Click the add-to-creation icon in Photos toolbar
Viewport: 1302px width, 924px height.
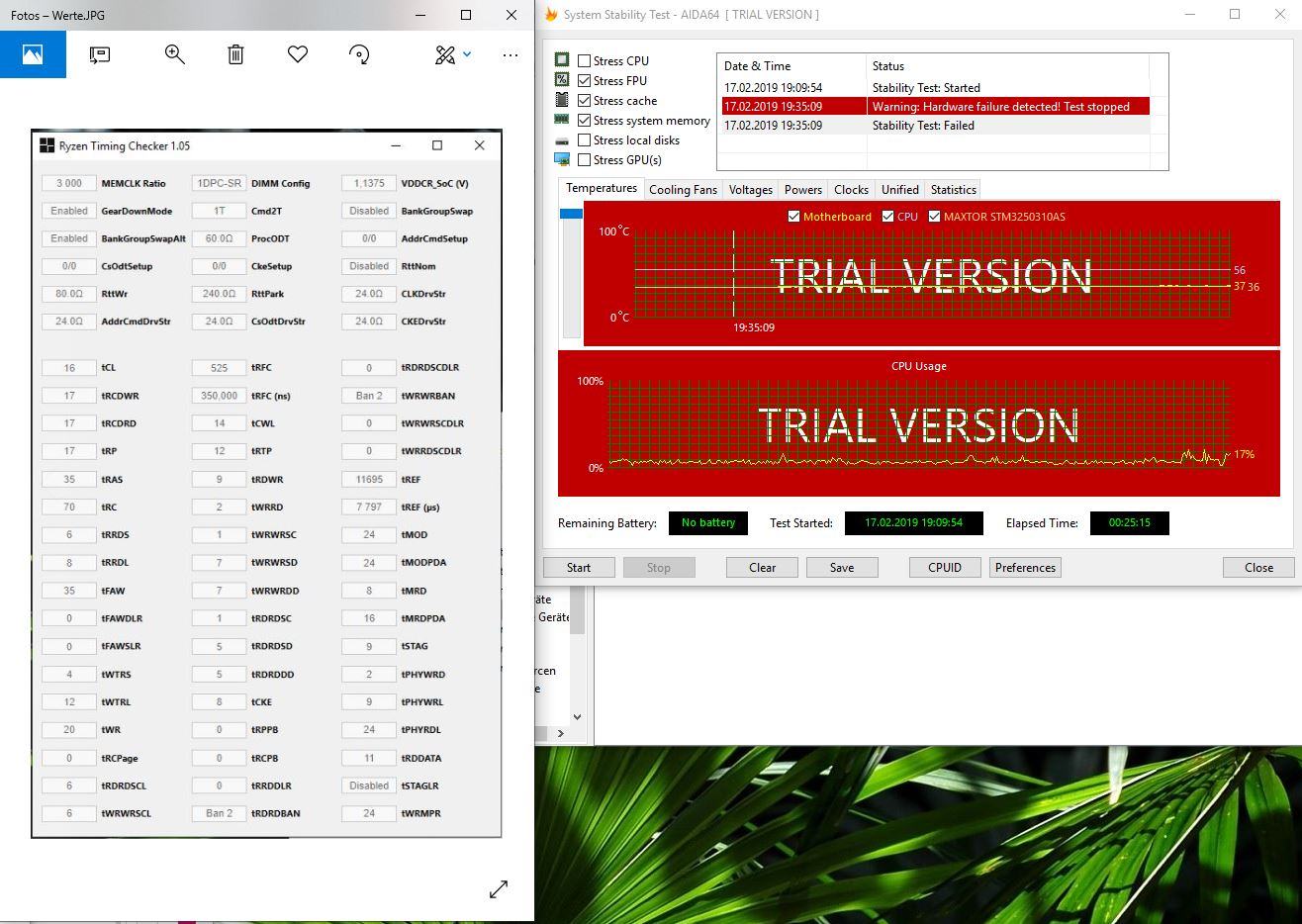99,55
